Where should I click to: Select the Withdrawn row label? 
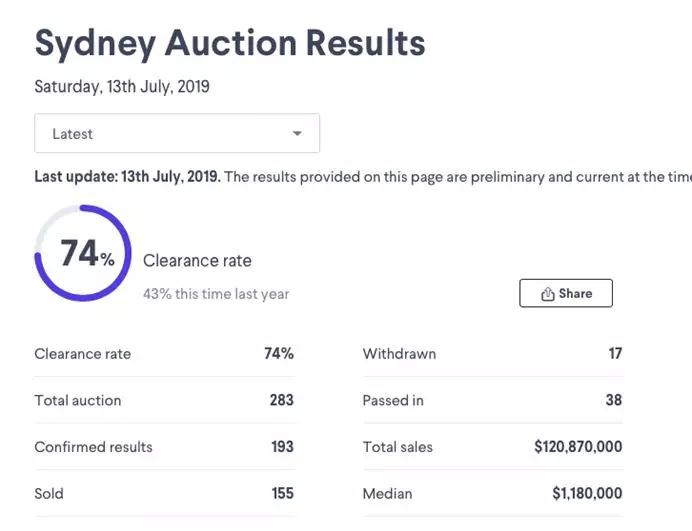point(399,354)
